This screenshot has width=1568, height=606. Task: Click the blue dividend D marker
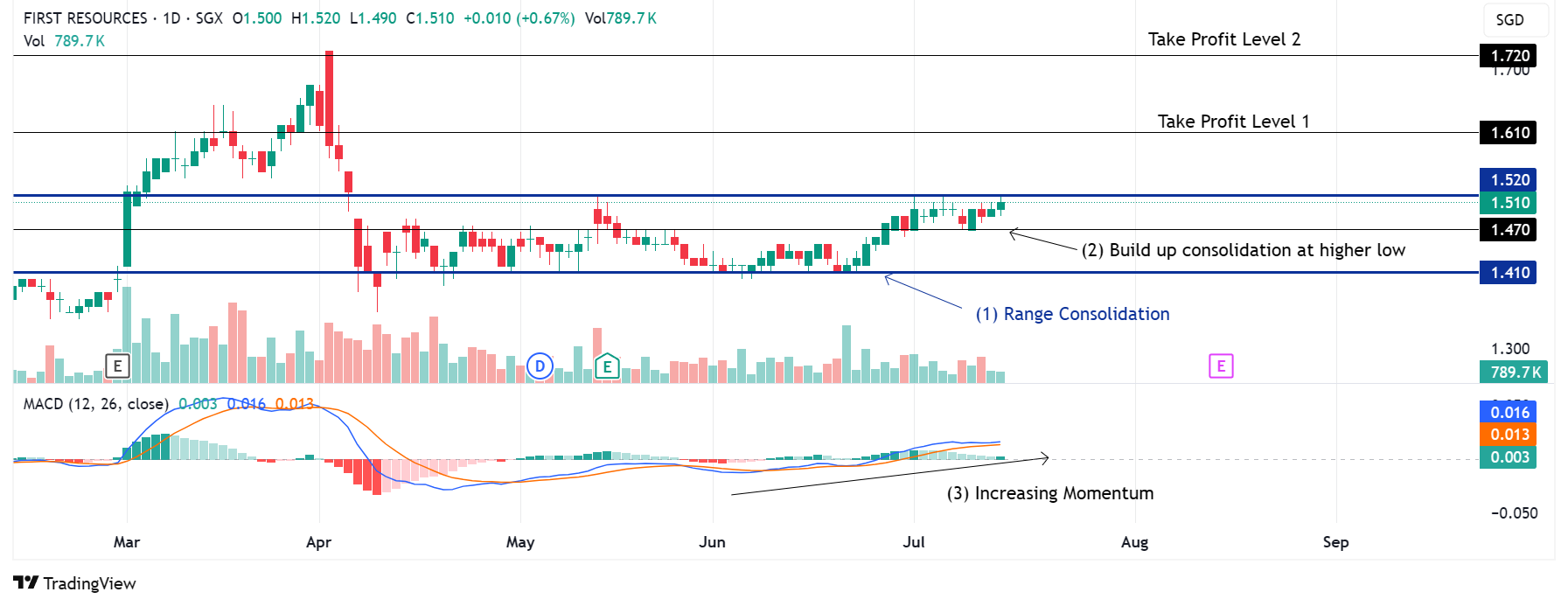pyautogui.click(x=540, y=366)
